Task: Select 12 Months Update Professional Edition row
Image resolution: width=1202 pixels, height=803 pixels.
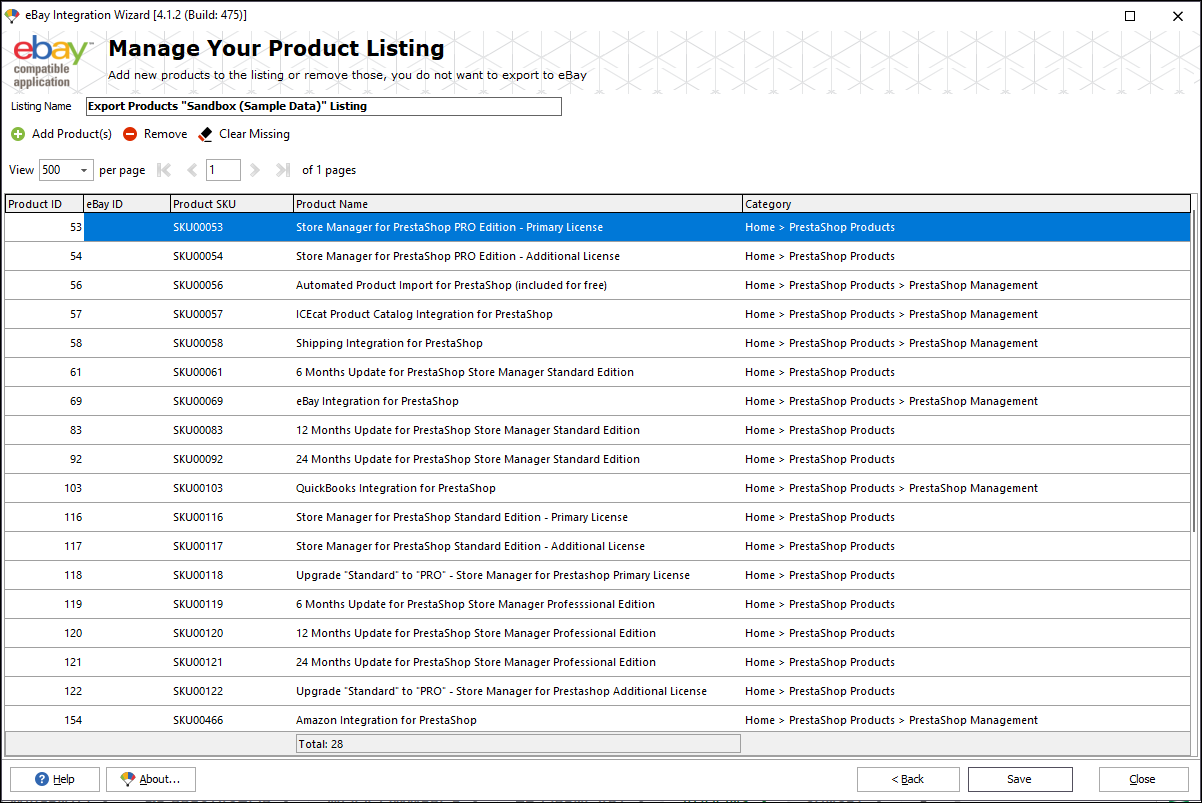Action: point(598,633)
